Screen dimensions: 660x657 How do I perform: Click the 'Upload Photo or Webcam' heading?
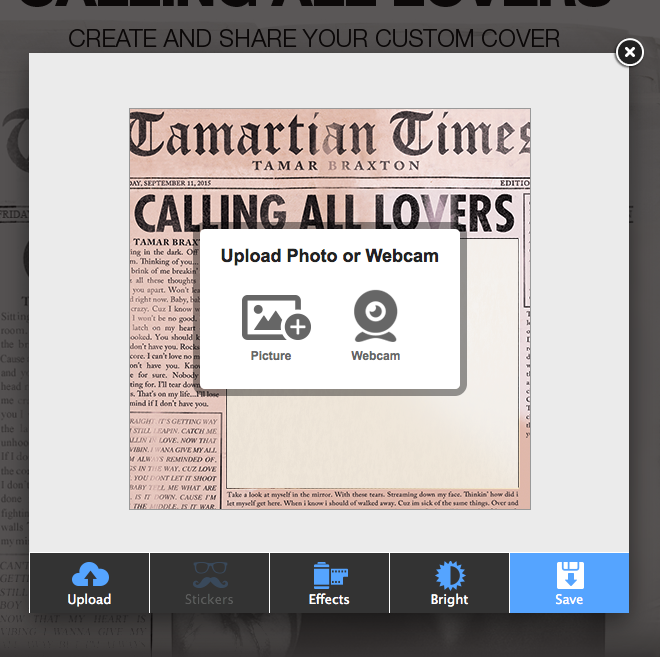coord(330,256)
